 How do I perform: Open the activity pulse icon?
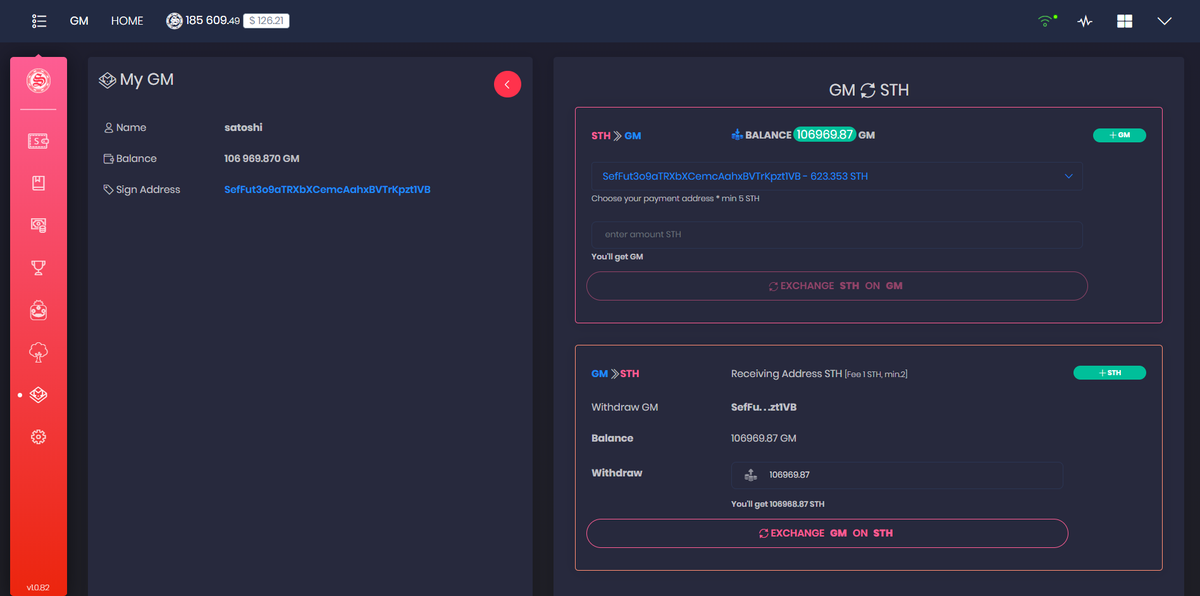[1085, 21]
